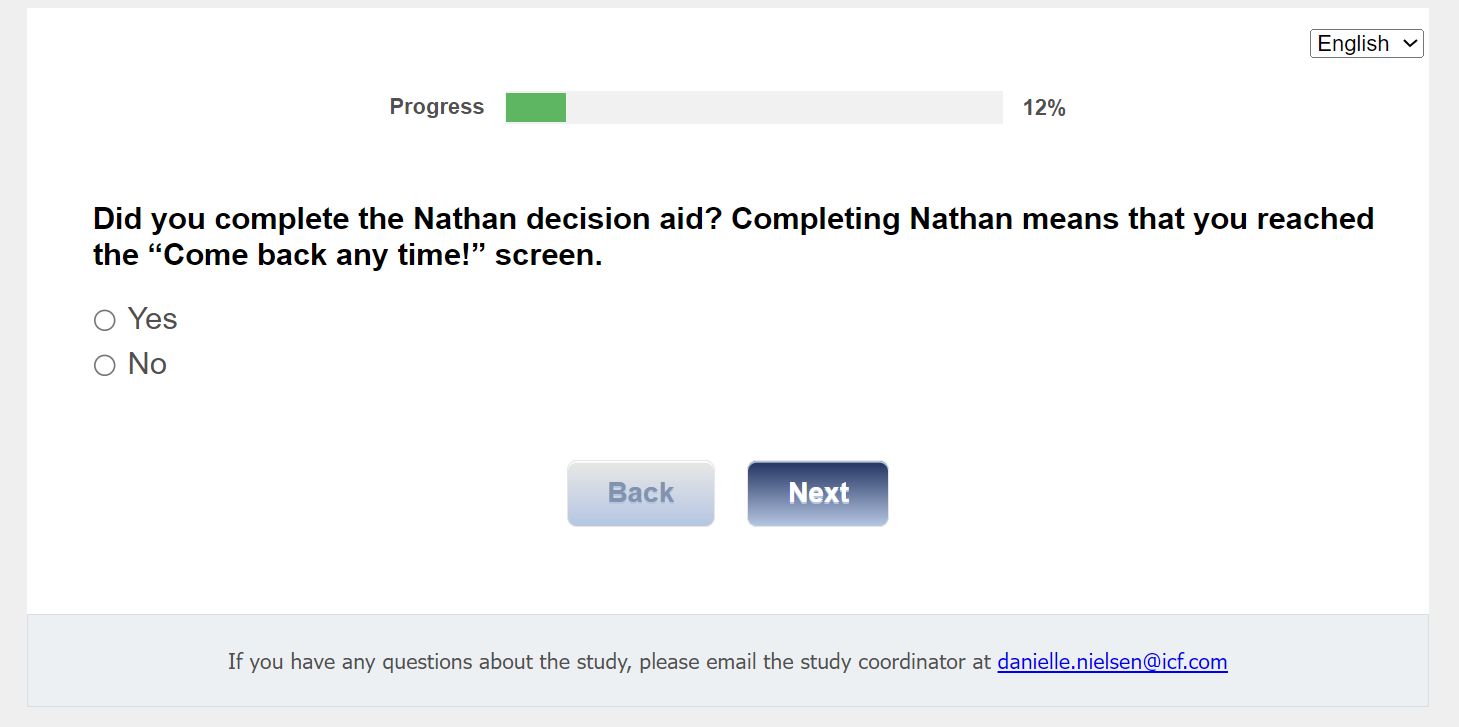Screen dimensions: 1459x727
Task: Click the word "screen." ending the question
Action: coord(549,256)
